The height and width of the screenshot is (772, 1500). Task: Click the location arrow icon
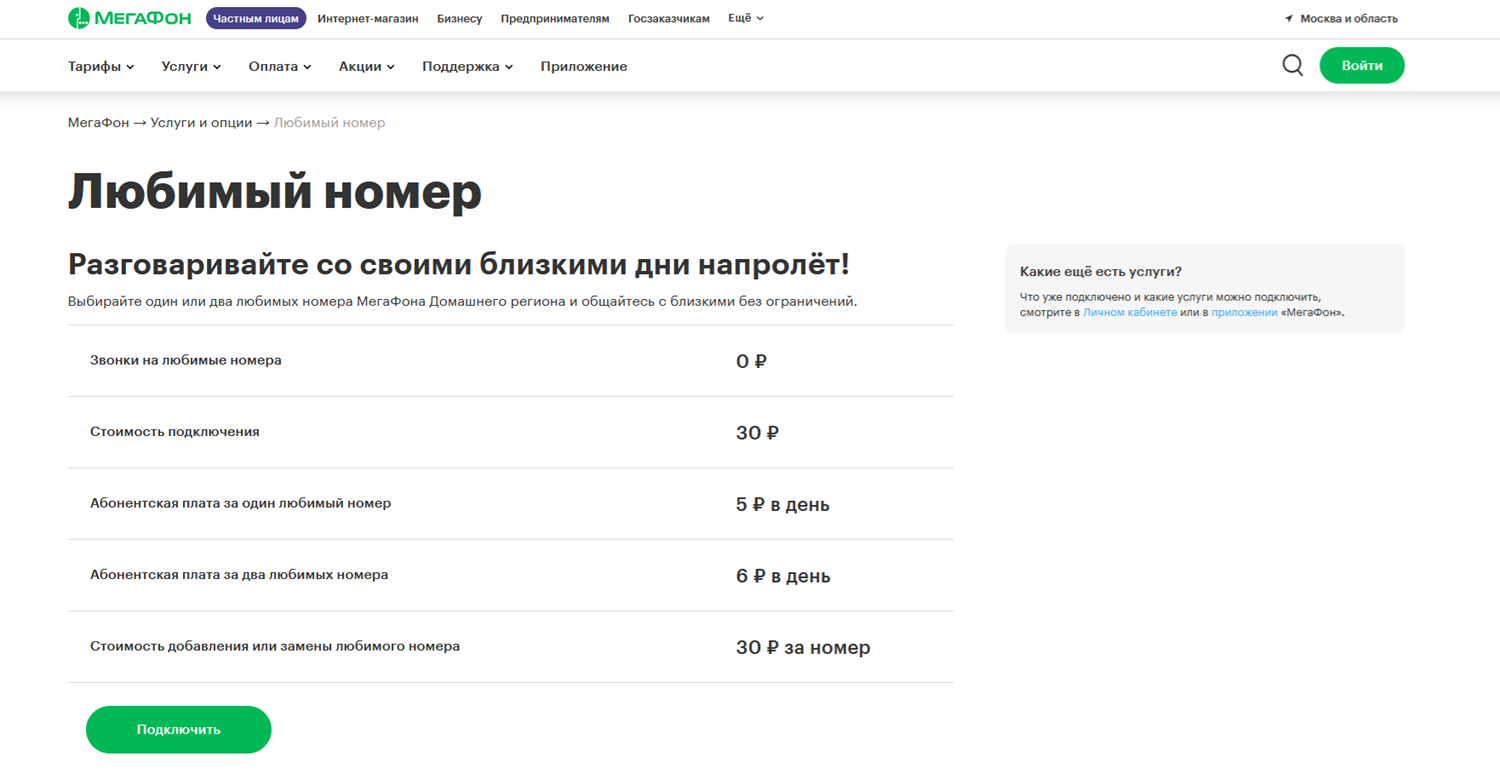coord(1289,19)
